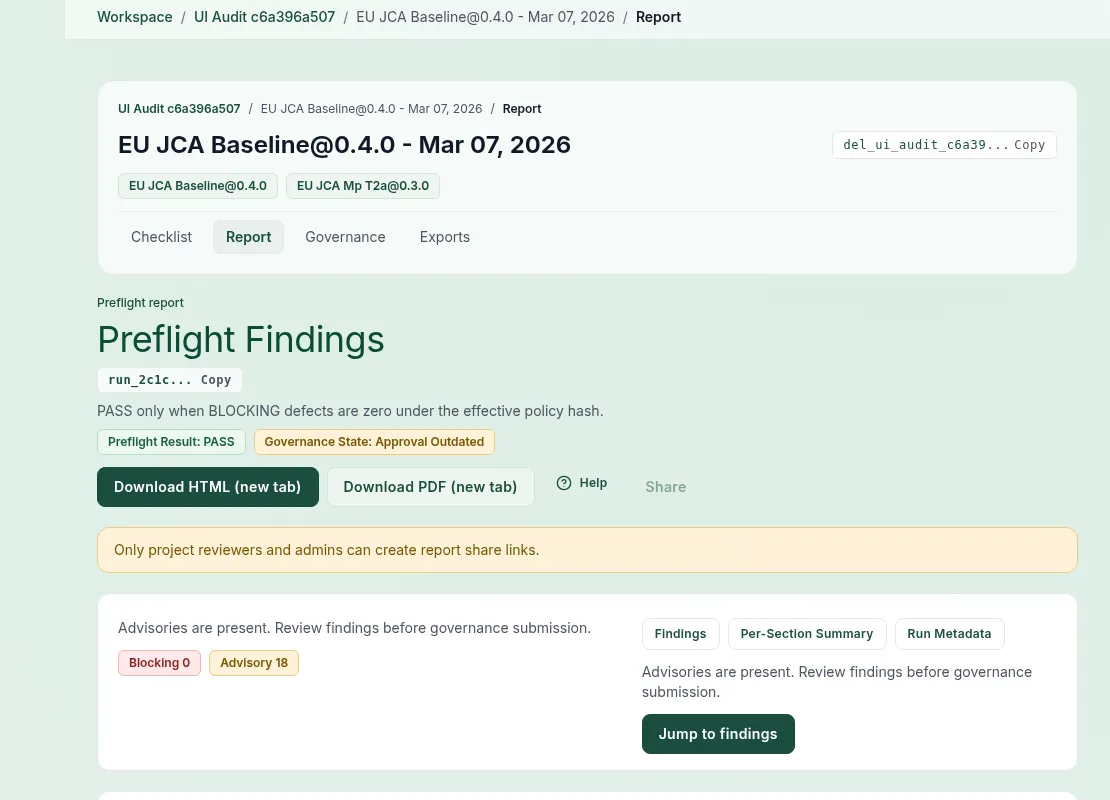Copy the del_ui_audit_c6a39 identifier

[1029, 145]
